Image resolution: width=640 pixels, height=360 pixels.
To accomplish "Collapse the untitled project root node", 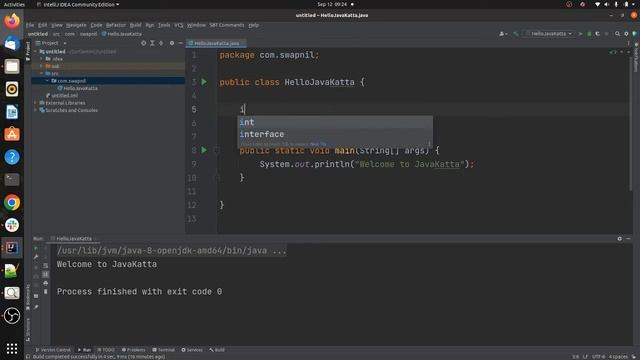I will [x=36, y=52].
